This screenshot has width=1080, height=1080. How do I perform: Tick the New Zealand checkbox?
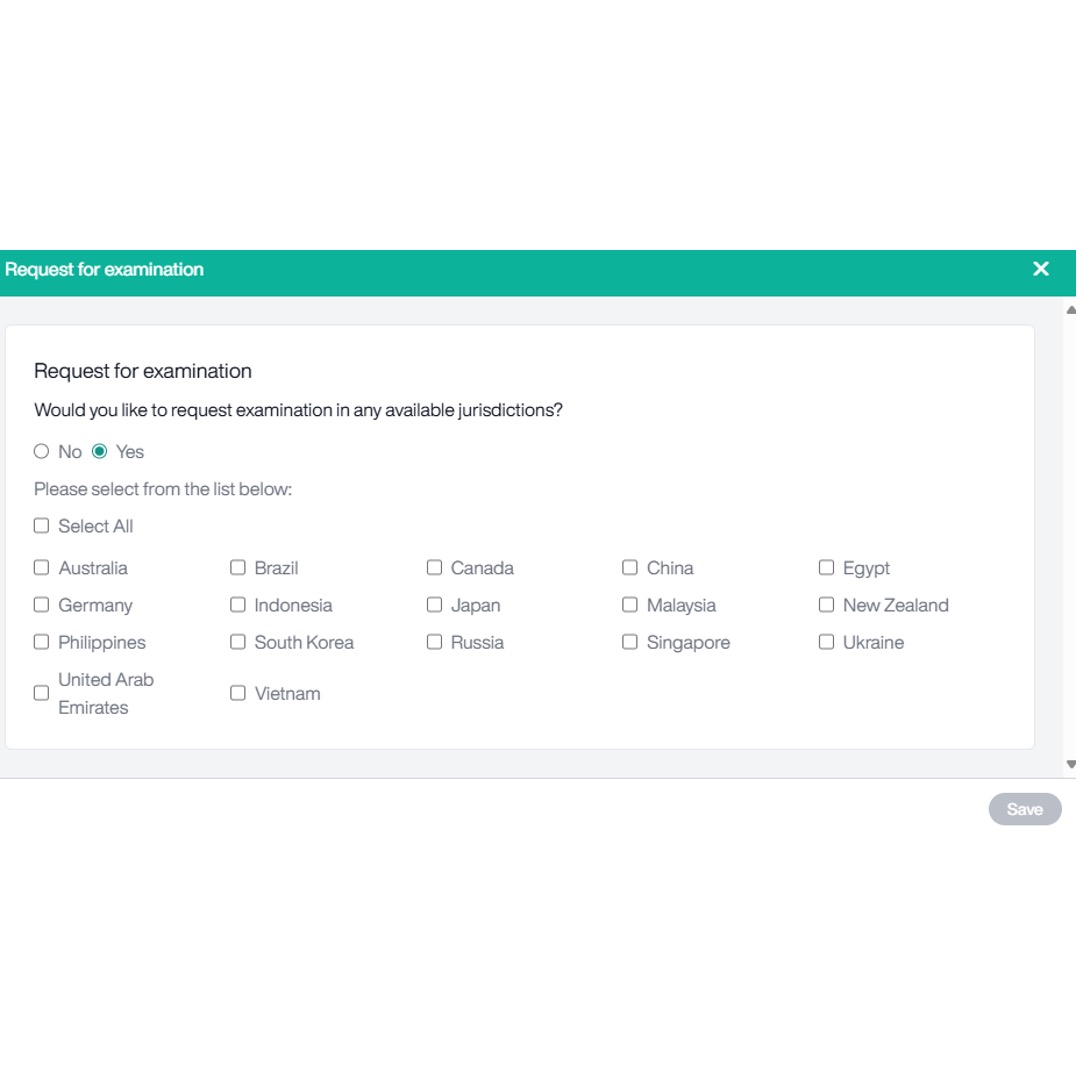(826, 605)
